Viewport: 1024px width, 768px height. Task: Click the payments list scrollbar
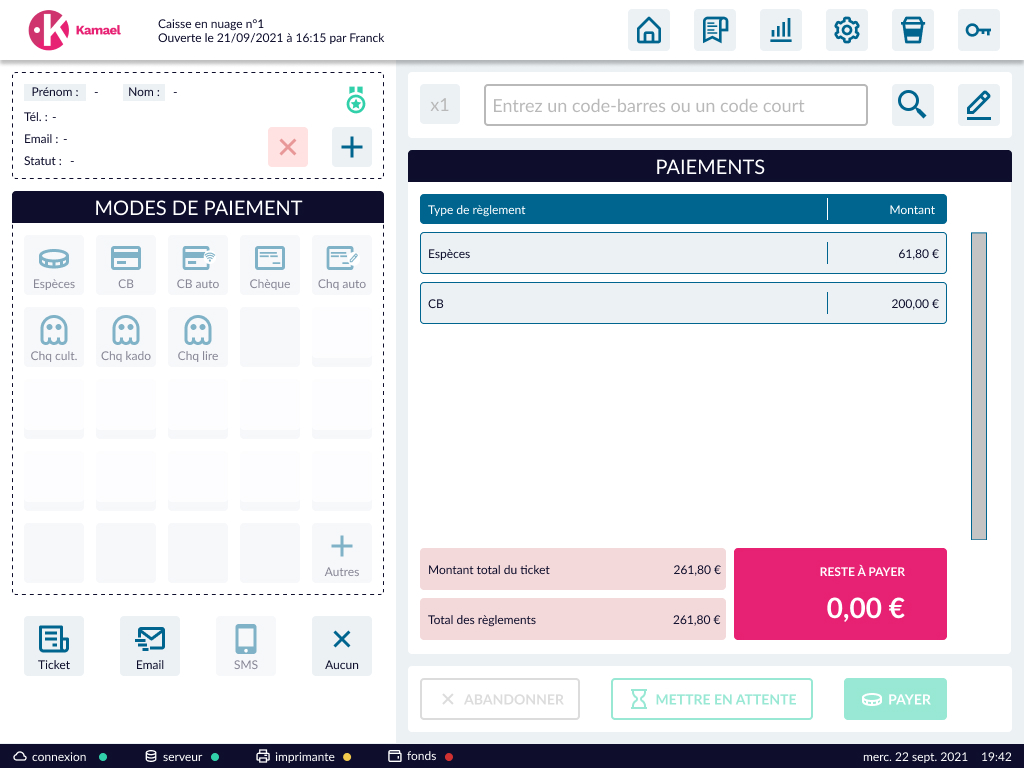979,386
